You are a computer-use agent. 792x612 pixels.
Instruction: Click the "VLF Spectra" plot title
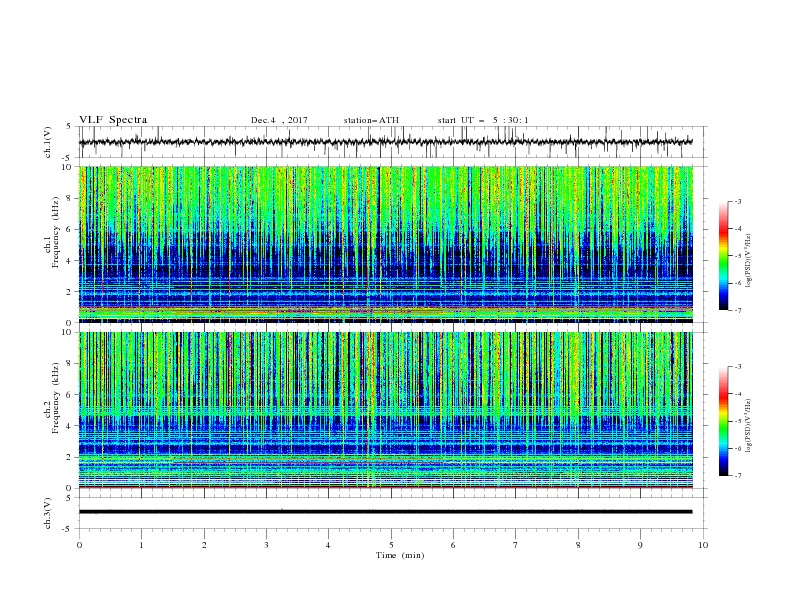click(113, 120)
